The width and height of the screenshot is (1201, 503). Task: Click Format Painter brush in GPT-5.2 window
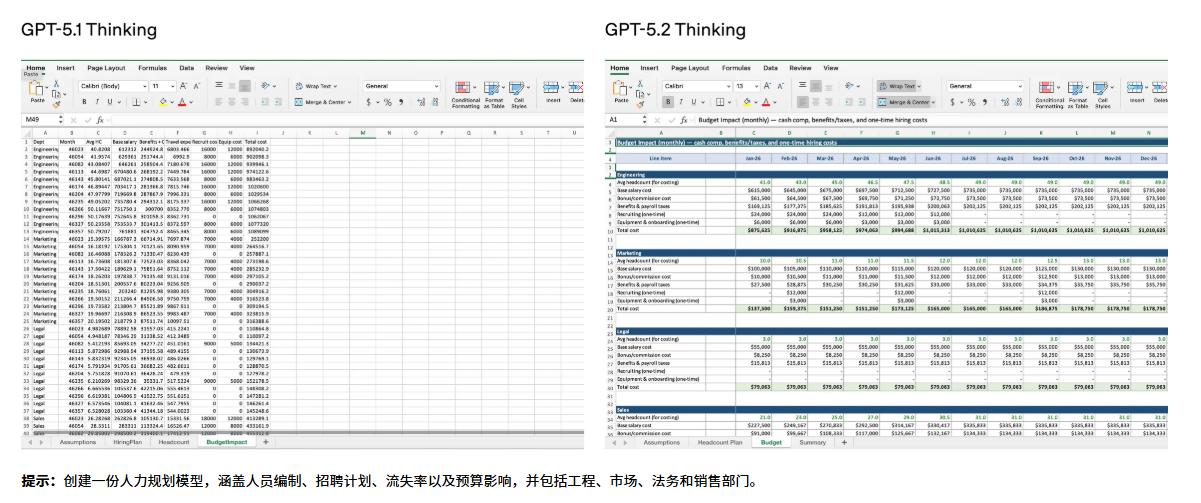coord(640,105)
